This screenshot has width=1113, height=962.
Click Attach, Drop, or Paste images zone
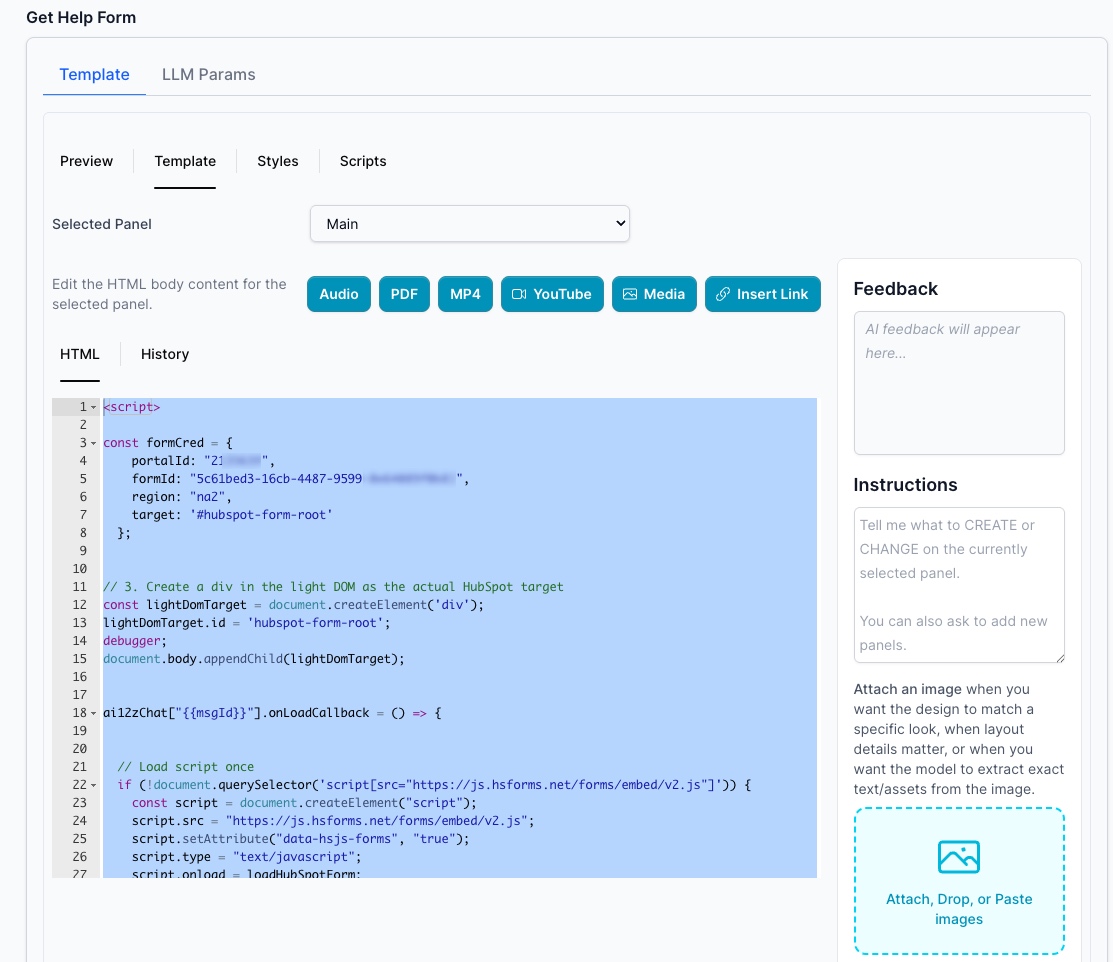959,881
